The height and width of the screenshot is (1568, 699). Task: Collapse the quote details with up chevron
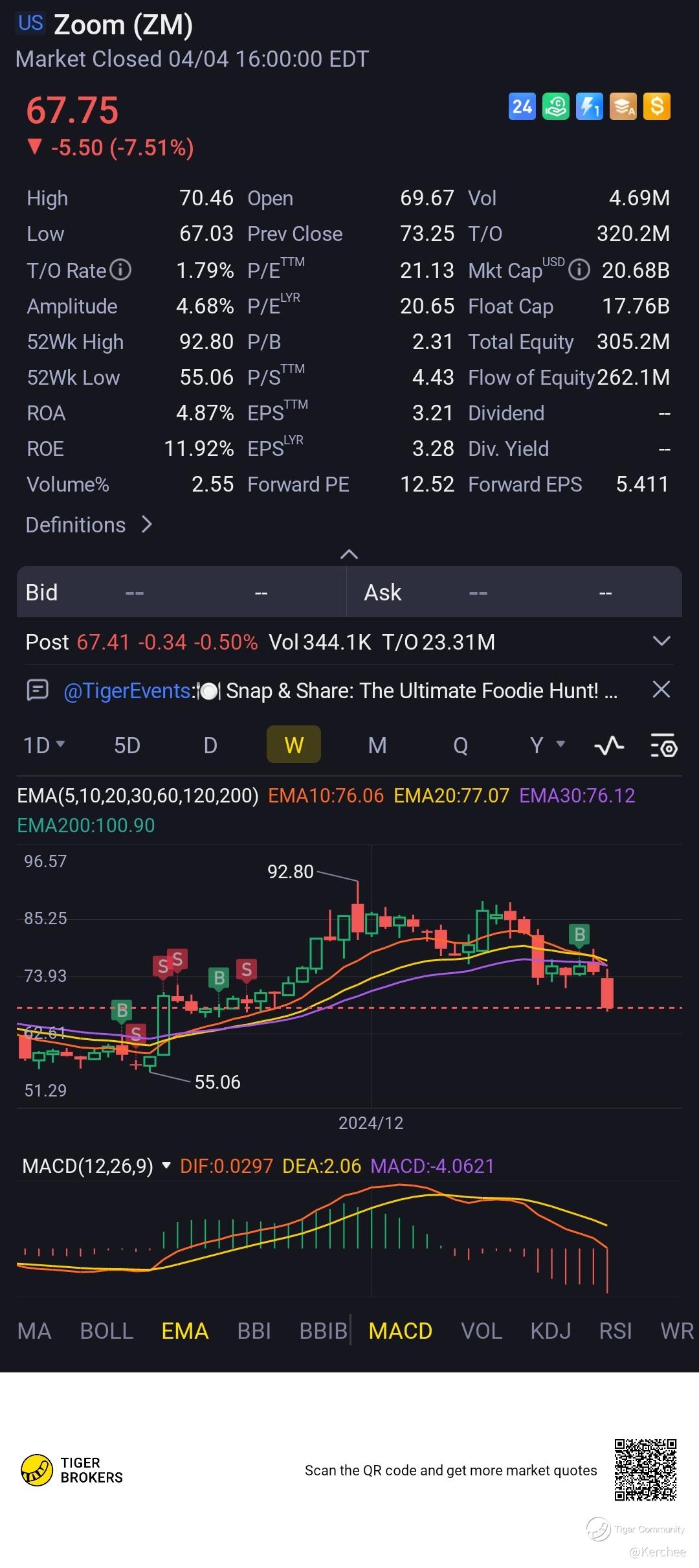coord(349,554)
